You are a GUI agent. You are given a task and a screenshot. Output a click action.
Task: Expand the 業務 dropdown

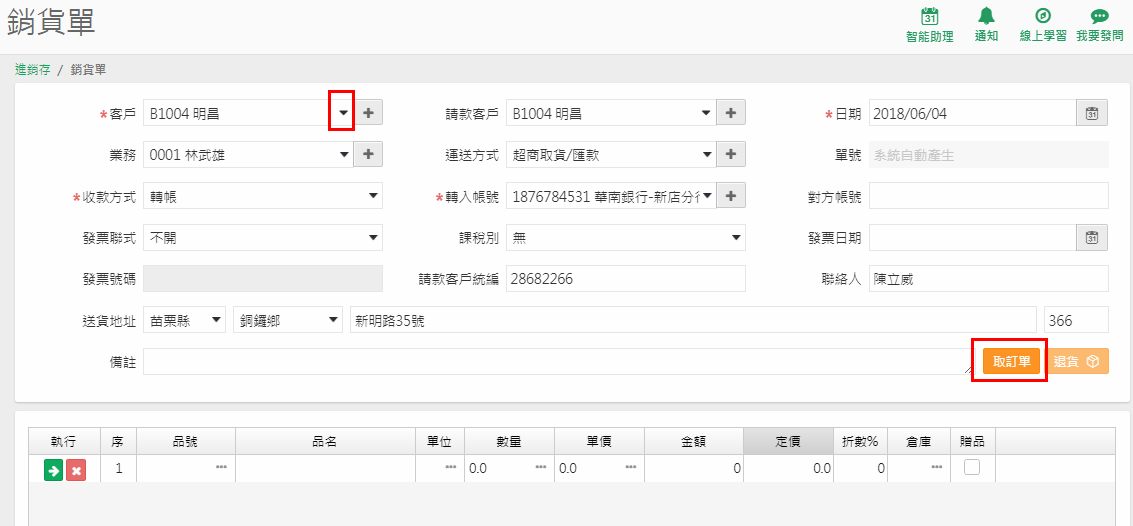[344, 154]
